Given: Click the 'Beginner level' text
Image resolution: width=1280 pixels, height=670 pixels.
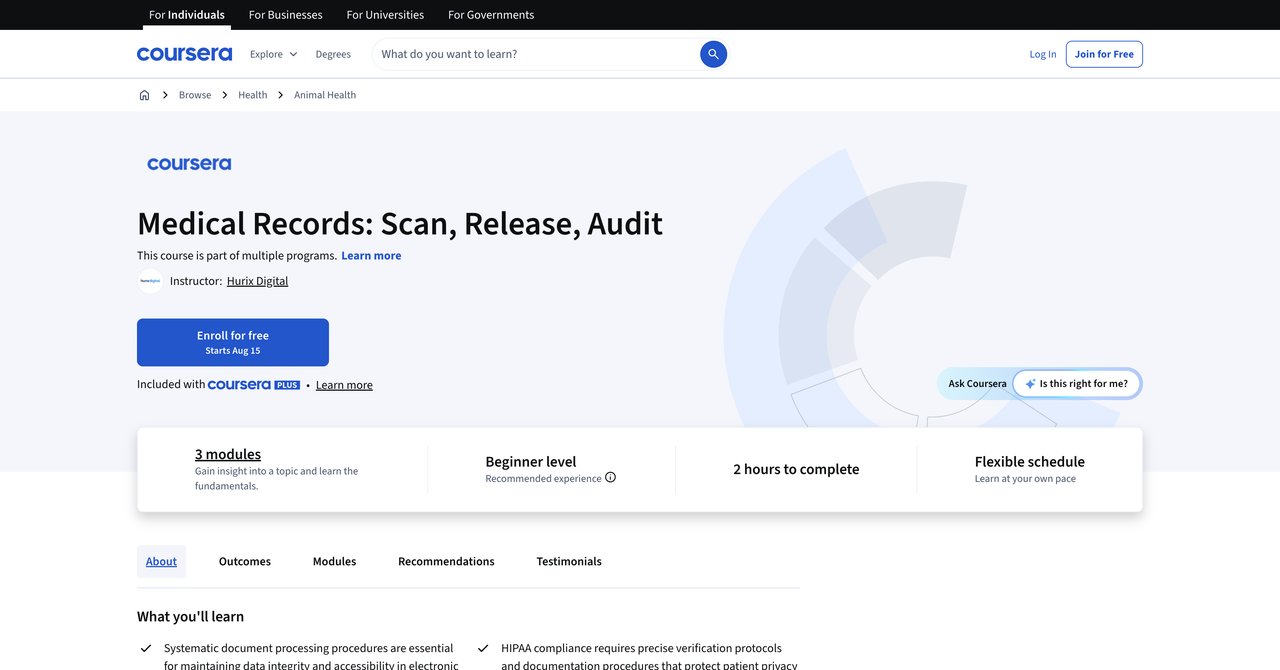Looking at the screenshot, I should pyautogui.click(x=531, y=461).
